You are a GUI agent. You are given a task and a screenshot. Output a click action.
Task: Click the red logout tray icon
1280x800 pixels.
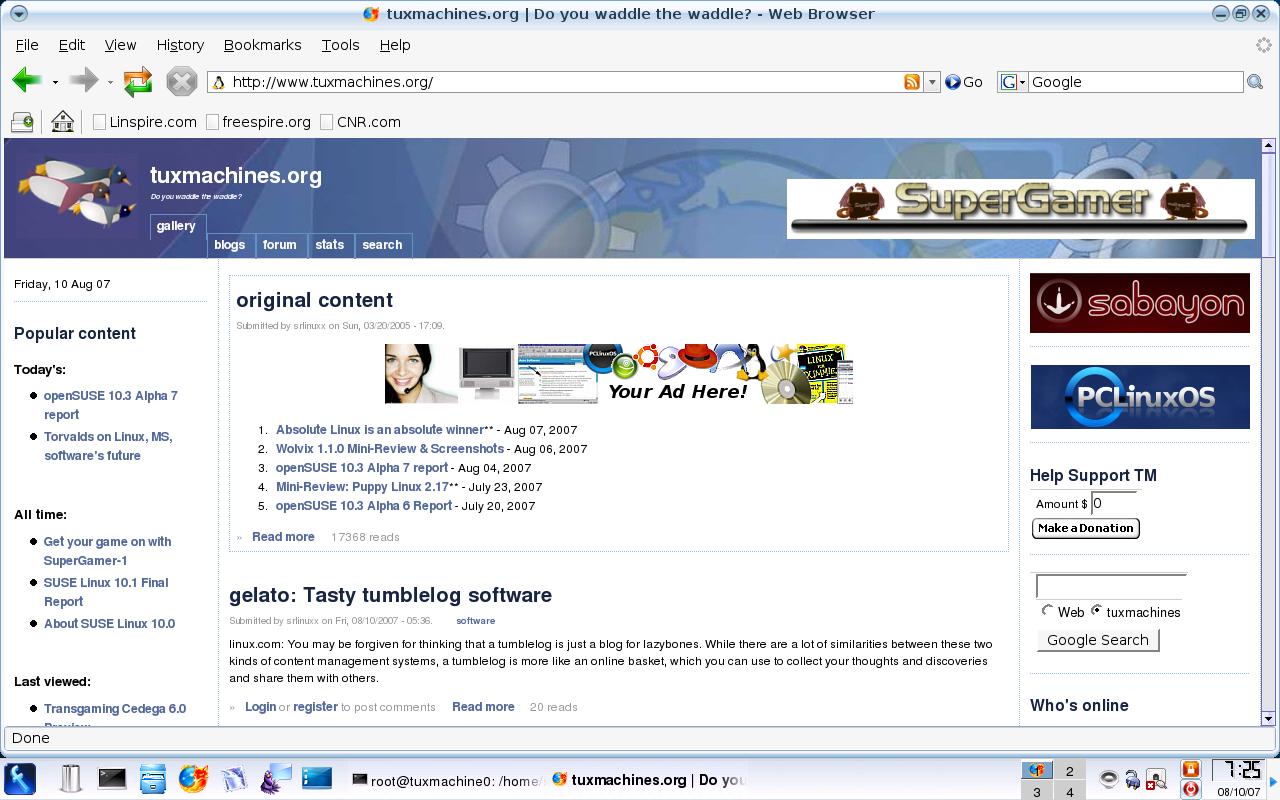coord(1190,789)
